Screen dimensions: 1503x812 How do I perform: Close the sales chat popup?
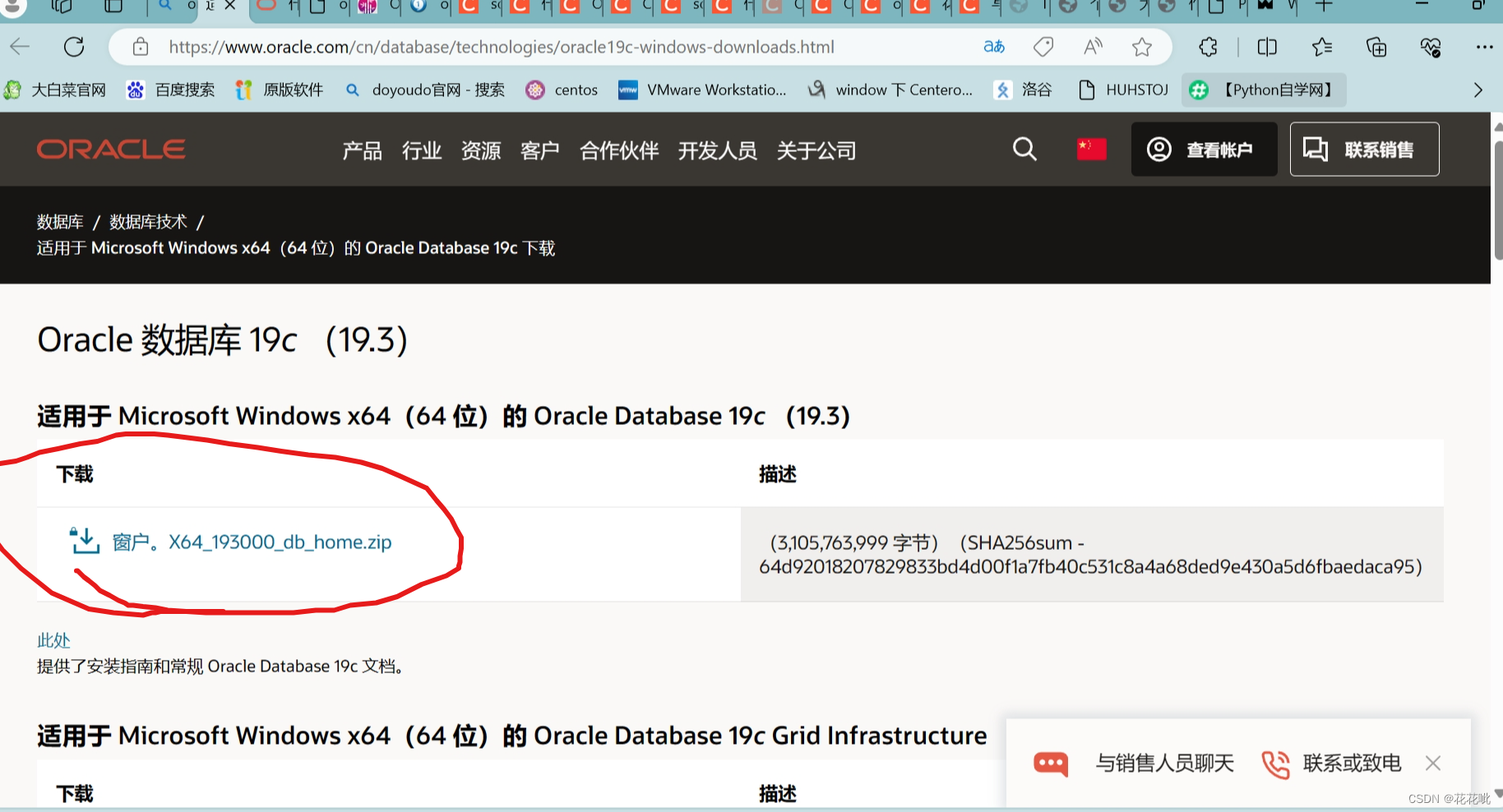tap(1433, 764)
